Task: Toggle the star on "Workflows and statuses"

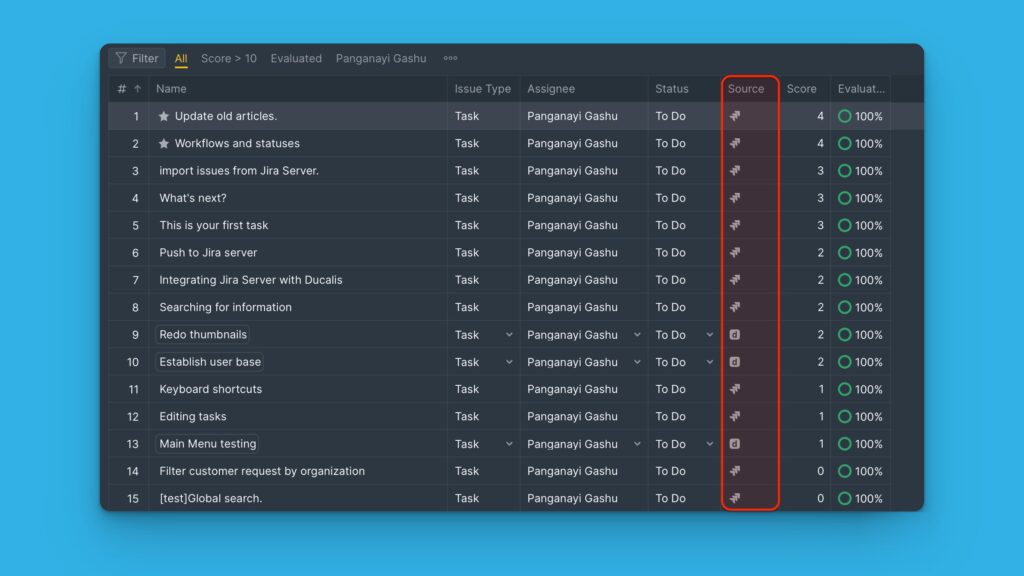Action: pos(164,143)
